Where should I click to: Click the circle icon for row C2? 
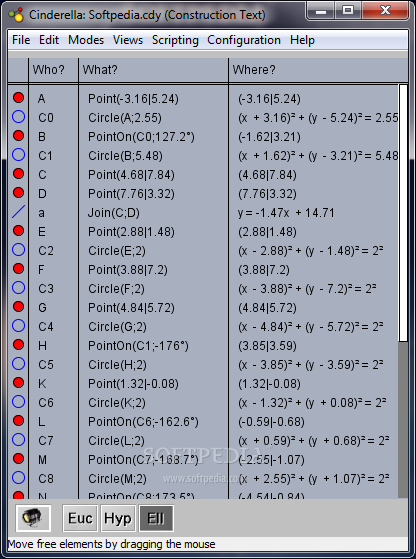coord(19,250)
